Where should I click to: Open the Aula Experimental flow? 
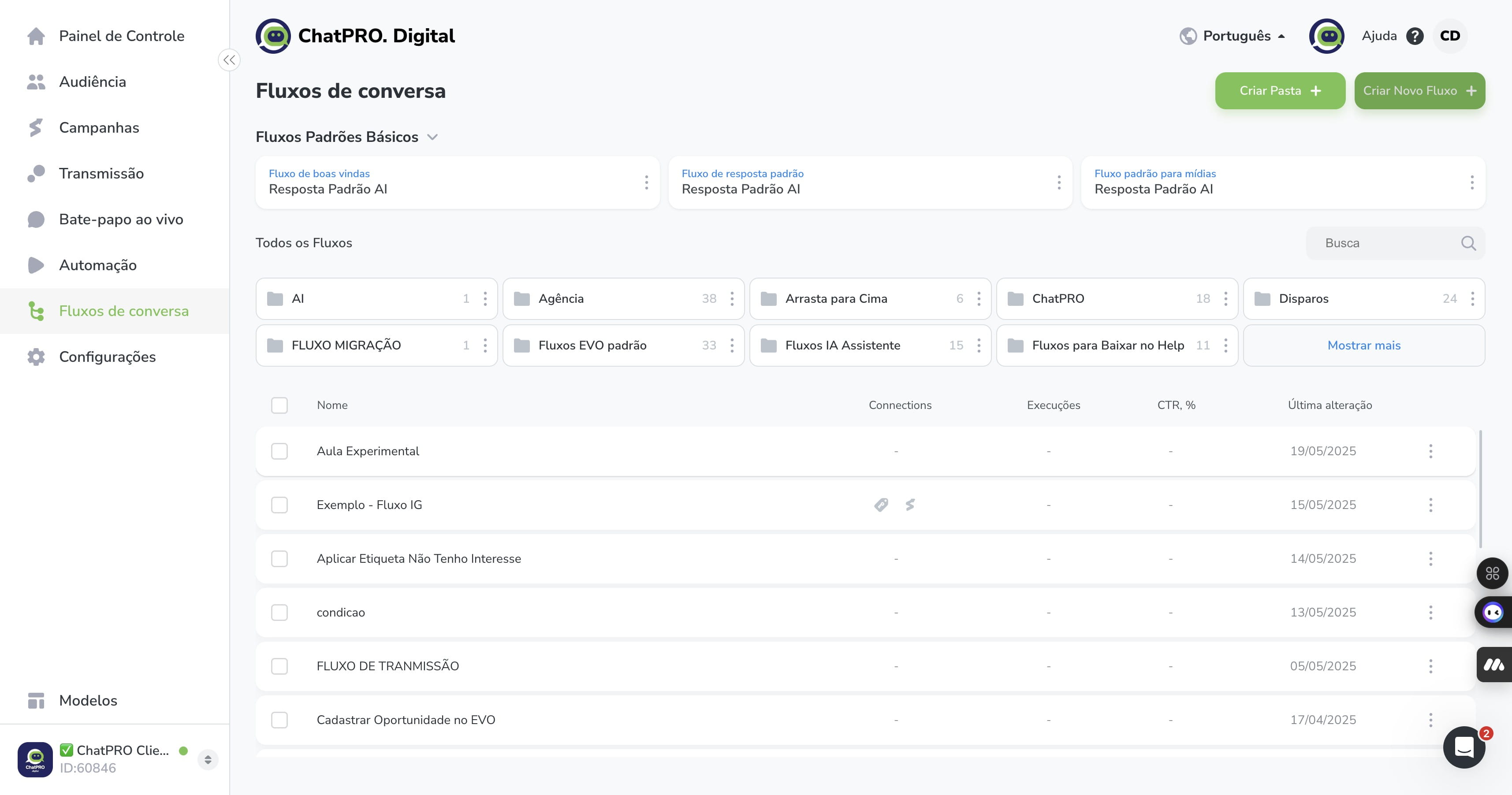(368, 451)
